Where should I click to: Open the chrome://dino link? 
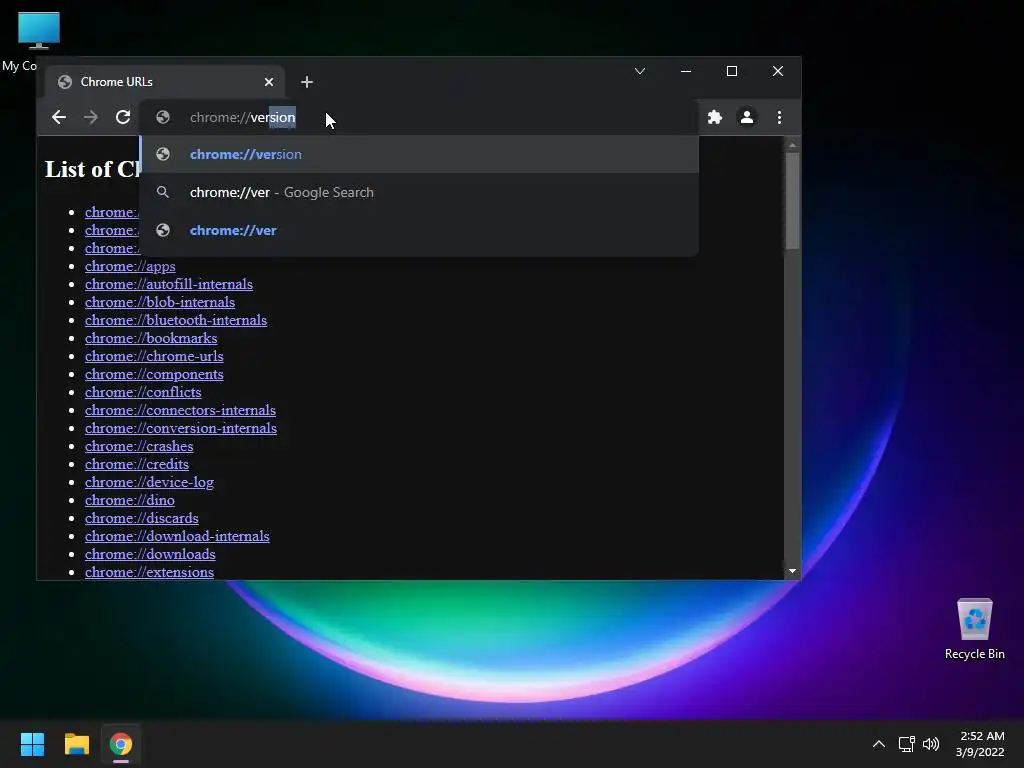pyautogui.click(x=129, y=500)
